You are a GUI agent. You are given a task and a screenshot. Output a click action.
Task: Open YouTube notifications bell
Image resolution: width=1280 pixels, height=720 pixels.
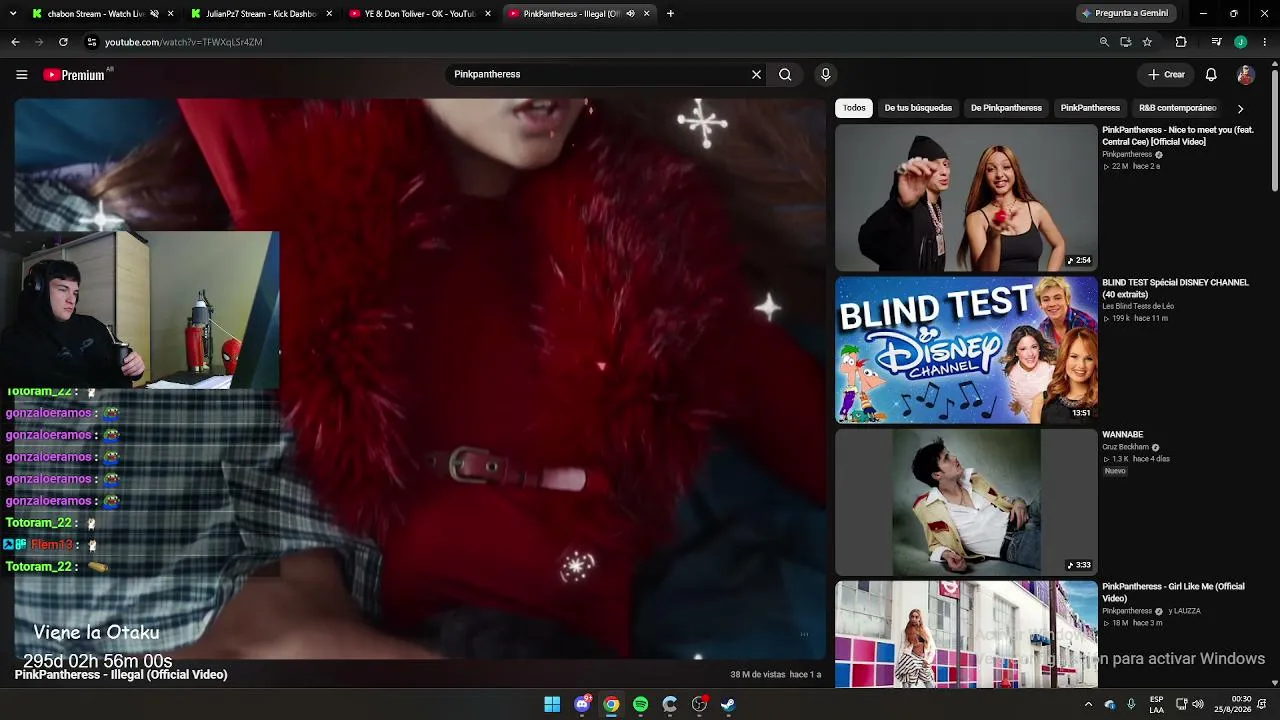(x=1211, y=74)
